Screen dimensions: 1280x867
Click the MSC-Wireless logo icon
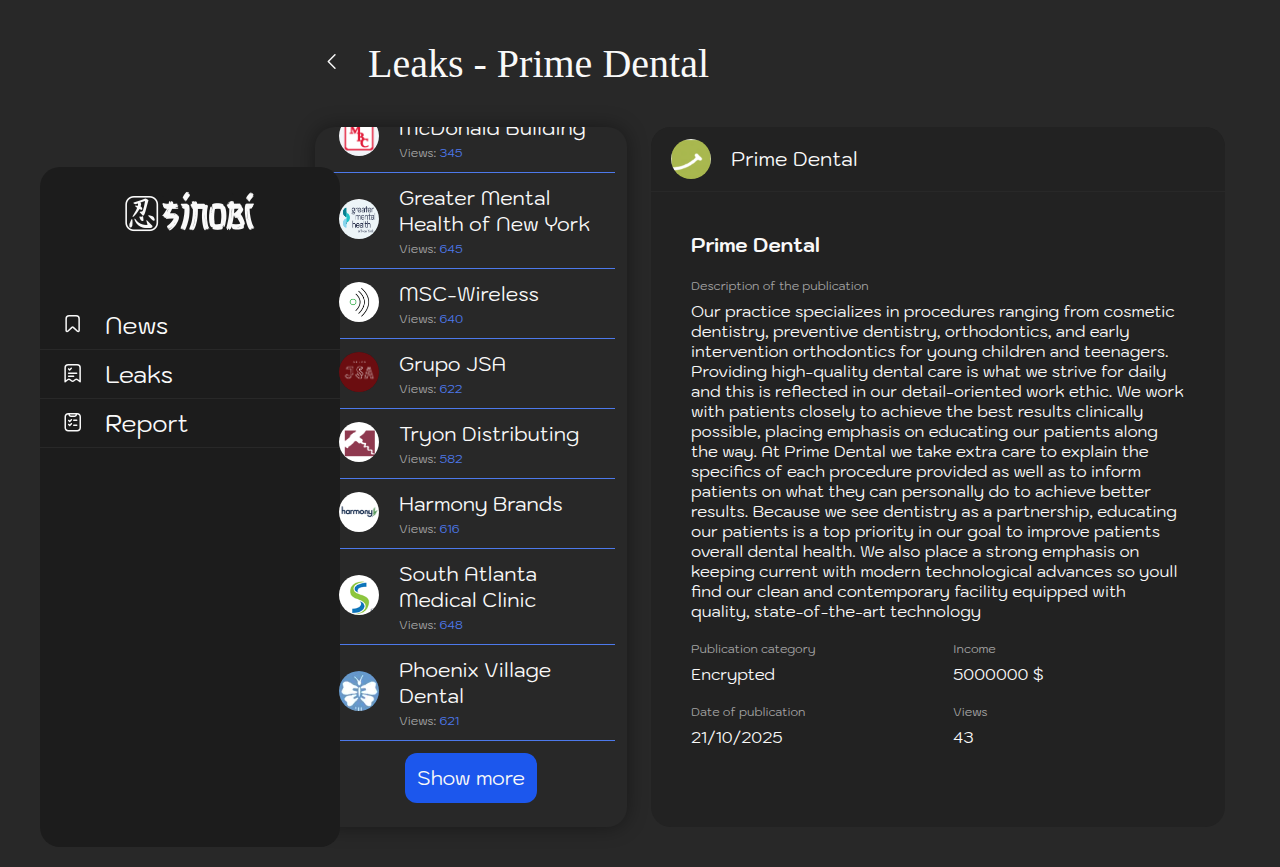(359, 302)
